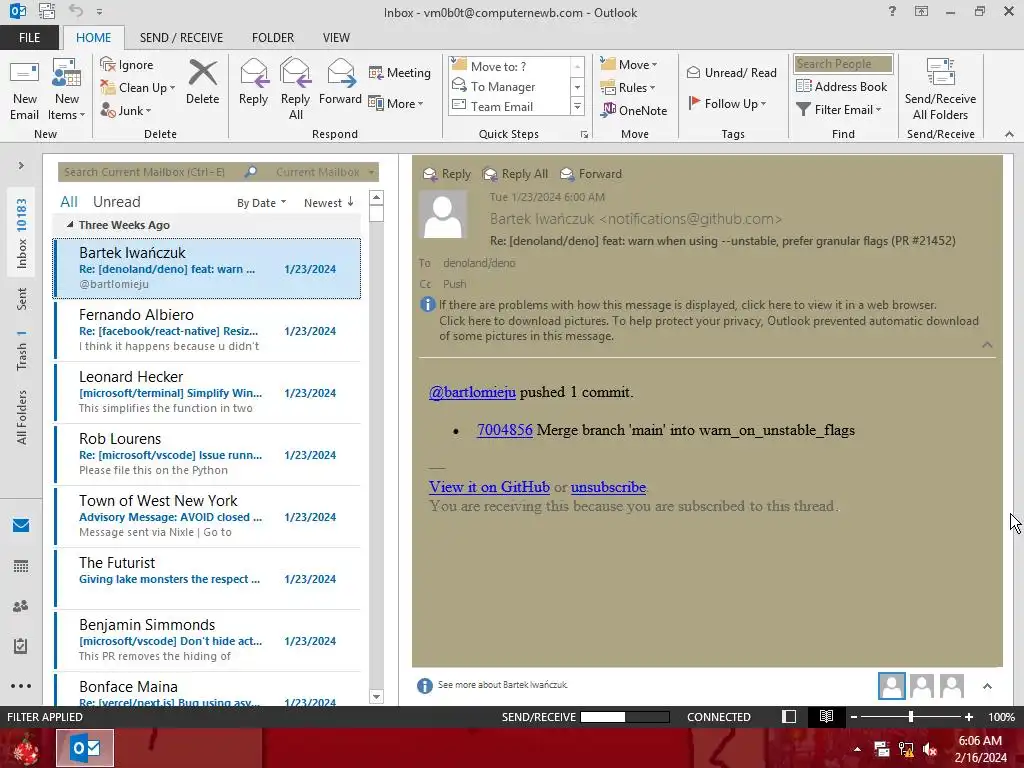
Task: Open the Fernando Albiero email
Action: 208,330
